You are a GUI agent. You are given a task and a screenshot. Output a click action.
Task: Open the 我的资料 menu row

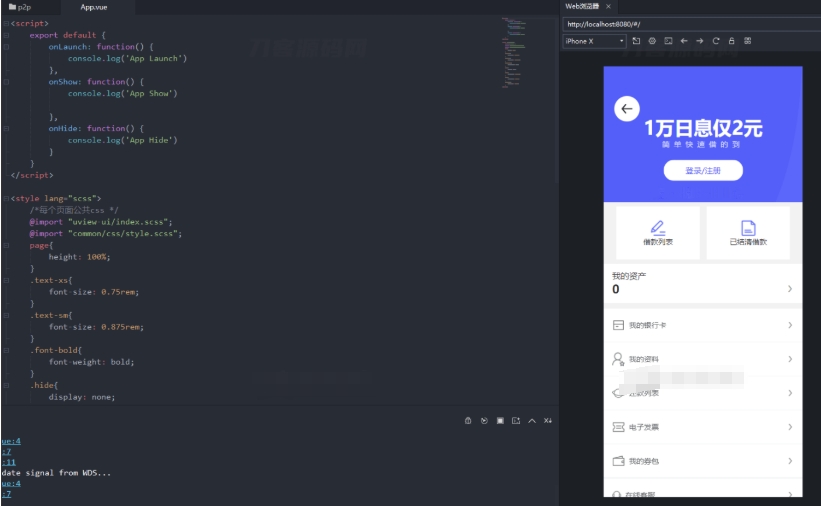703,359
